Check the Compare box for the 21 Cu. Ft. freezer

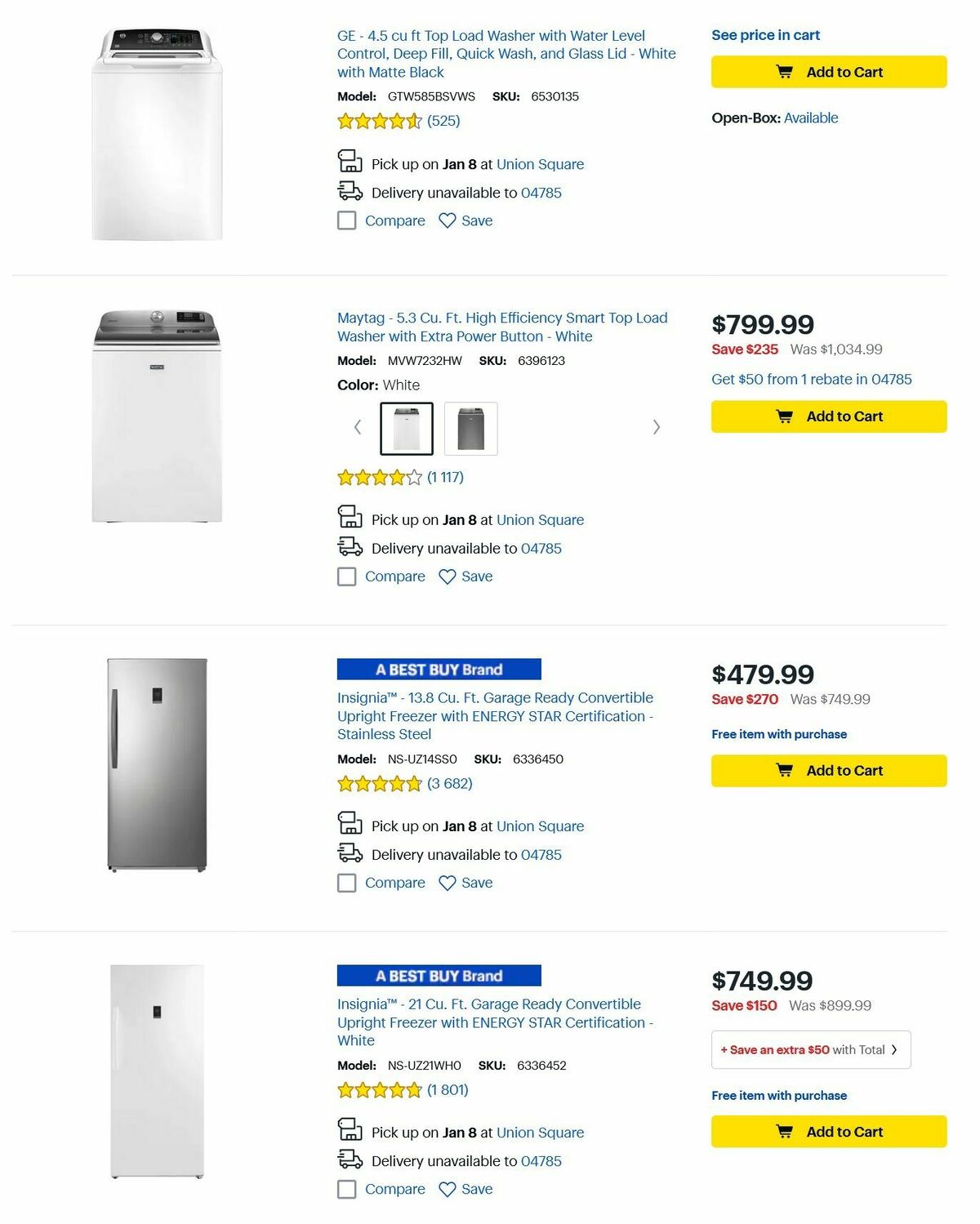[346, 1190]
